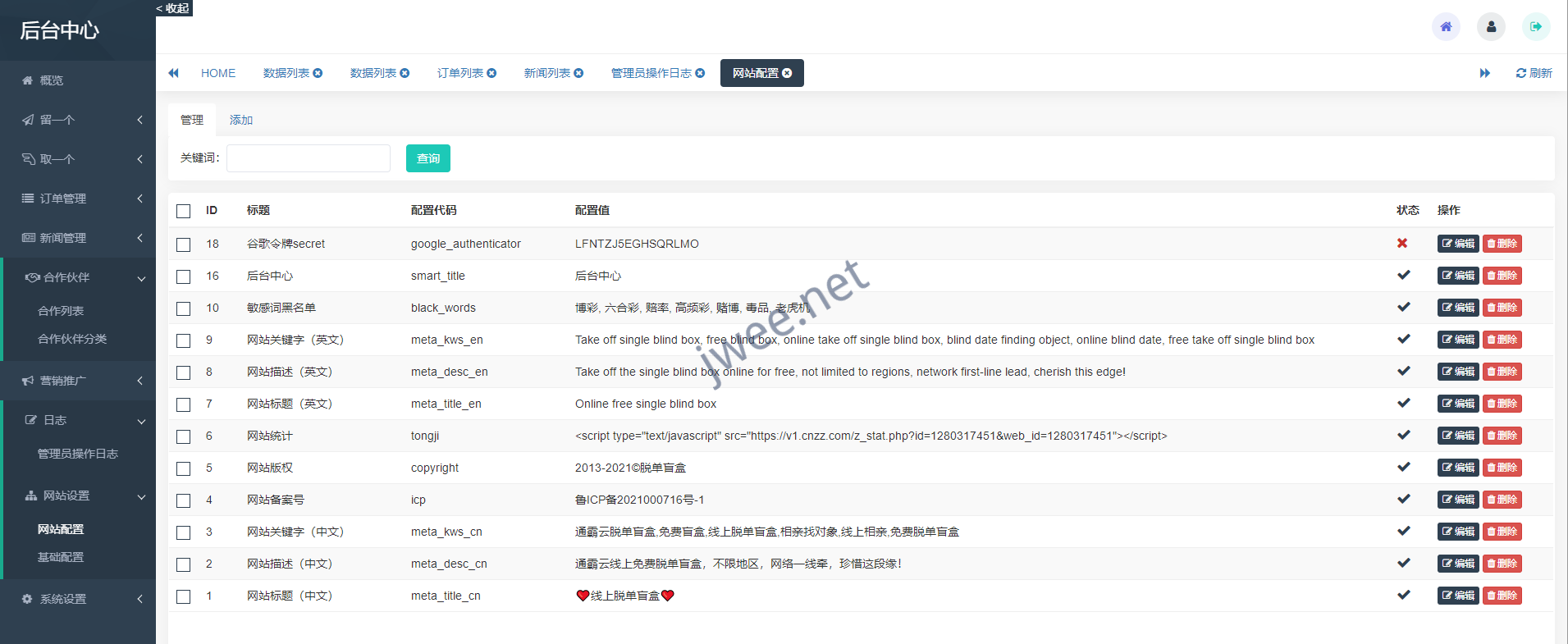Switch to the 添加 tab
The width and height of the screenshot is (1568, 644).
coord(241,120)
